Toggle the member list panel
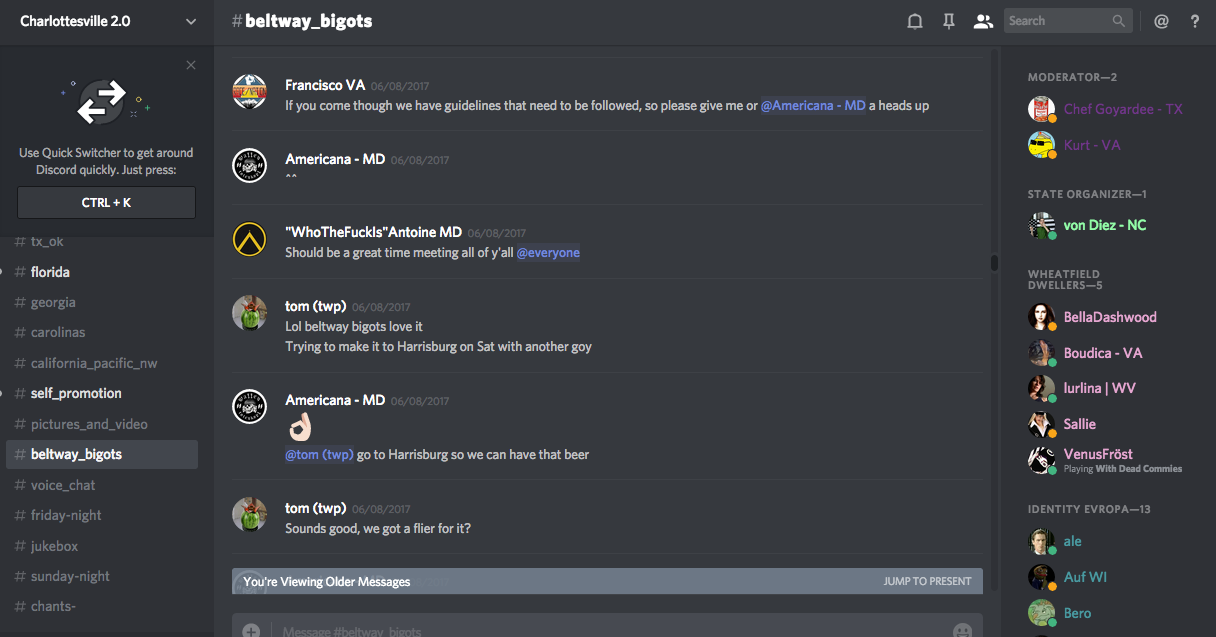 (x=983, y=21)
